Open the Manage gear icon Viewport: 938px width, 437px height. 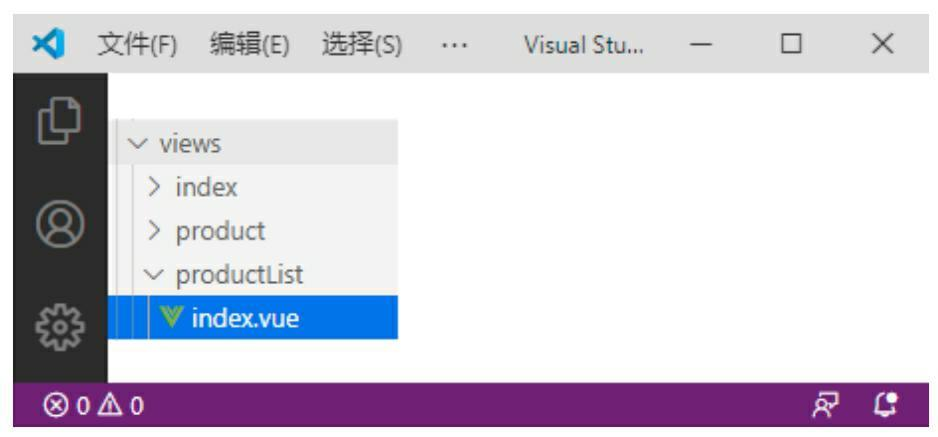point(60,327)
